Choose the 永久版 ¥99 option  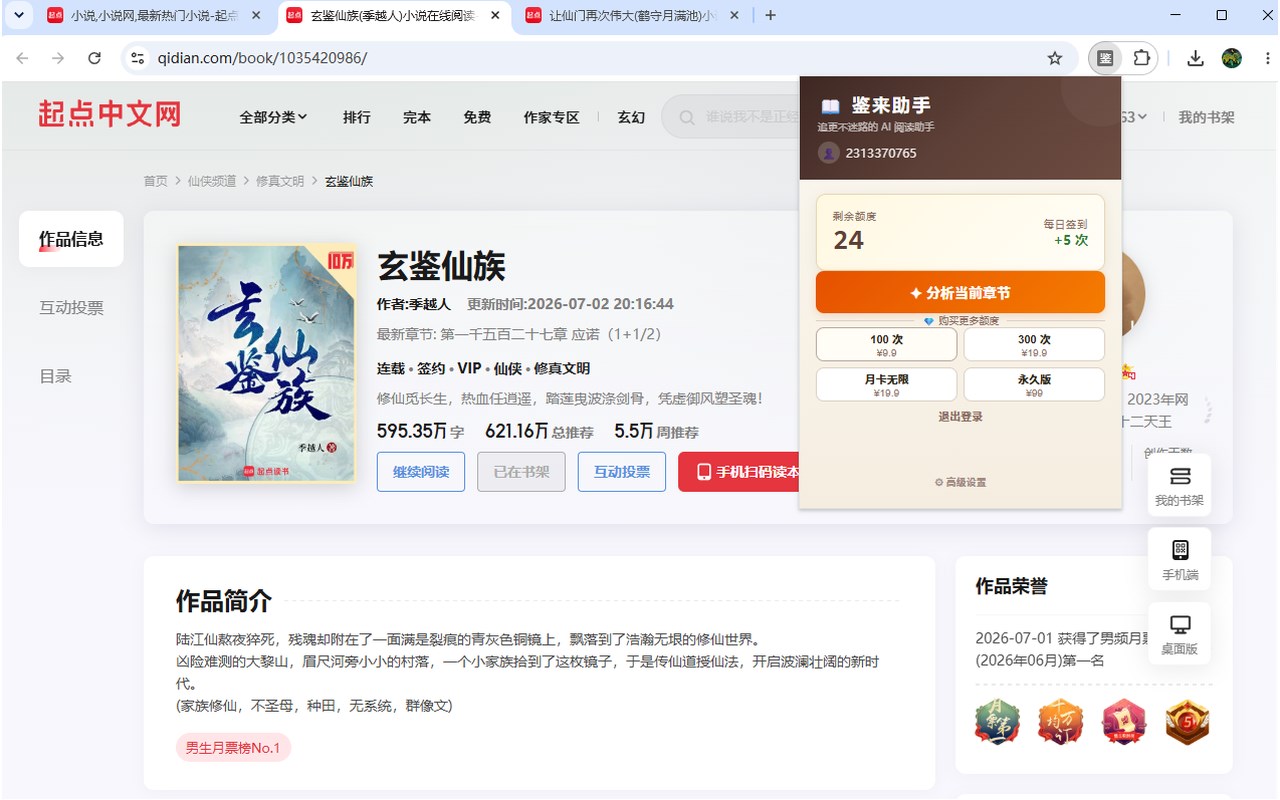coord(1034,385)
